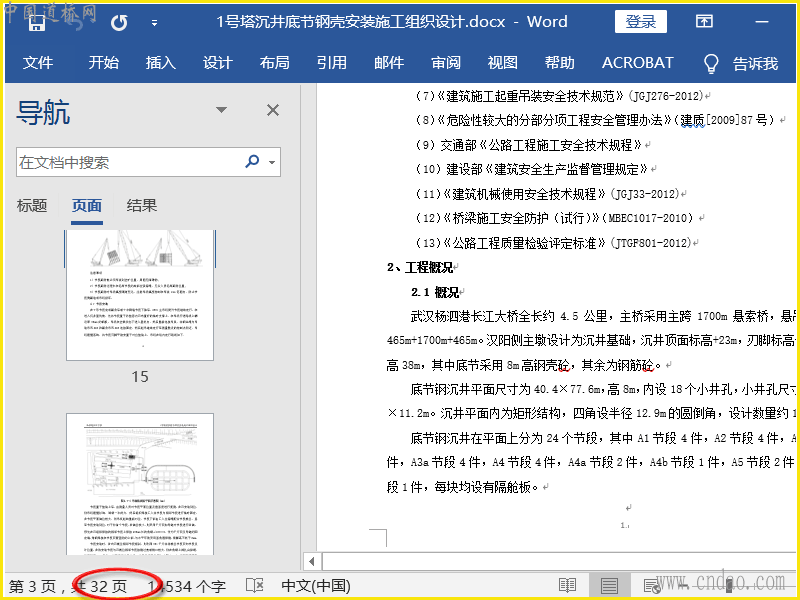Image resolution: width=800 pixels, height=600 pixels.
Task: Open the ACROBAT ribbon tab
Action: 638,62
